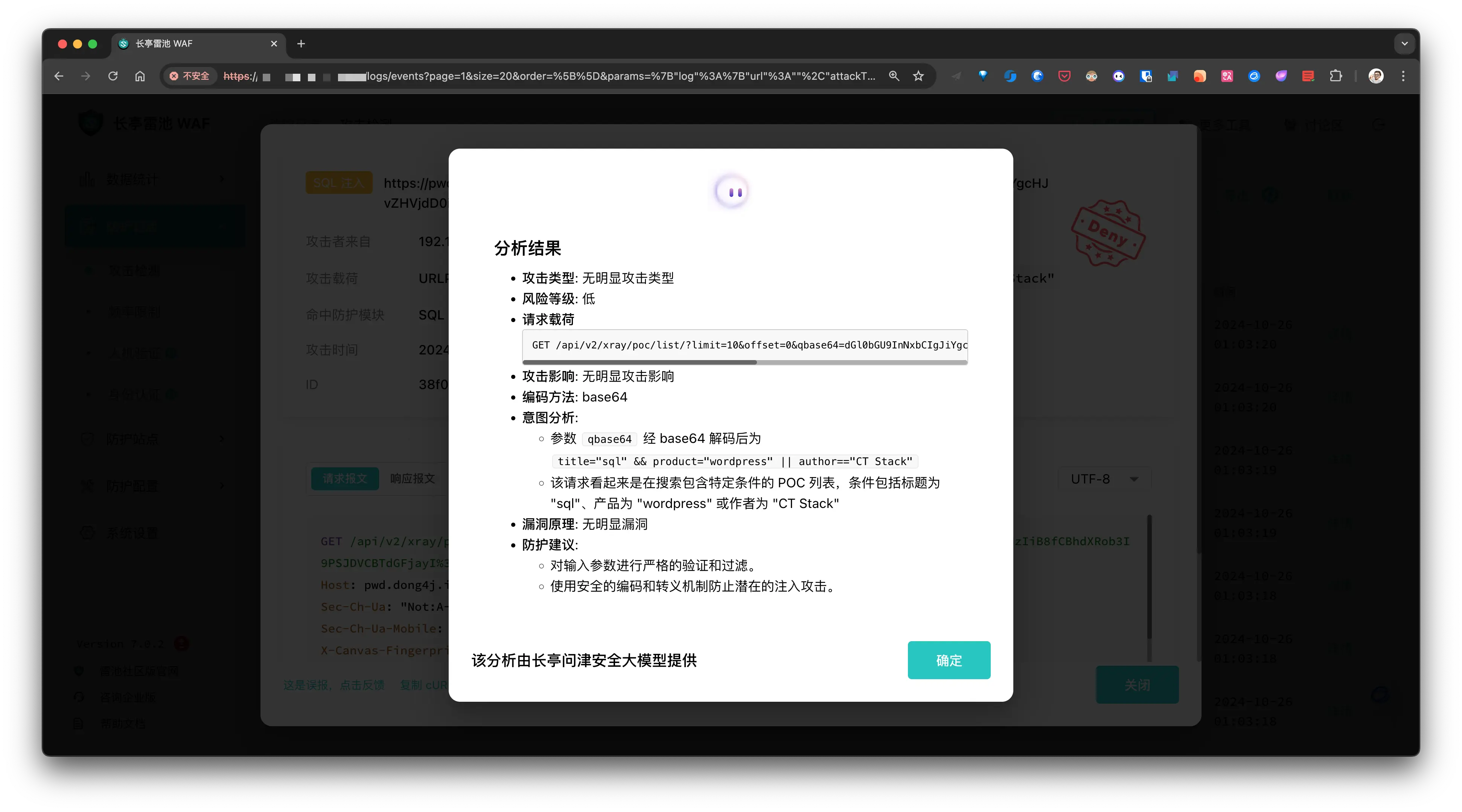Click the 防护配置 sidebar icon
The width and height of the screenshot is (1462, 812).
click(88, 486)
